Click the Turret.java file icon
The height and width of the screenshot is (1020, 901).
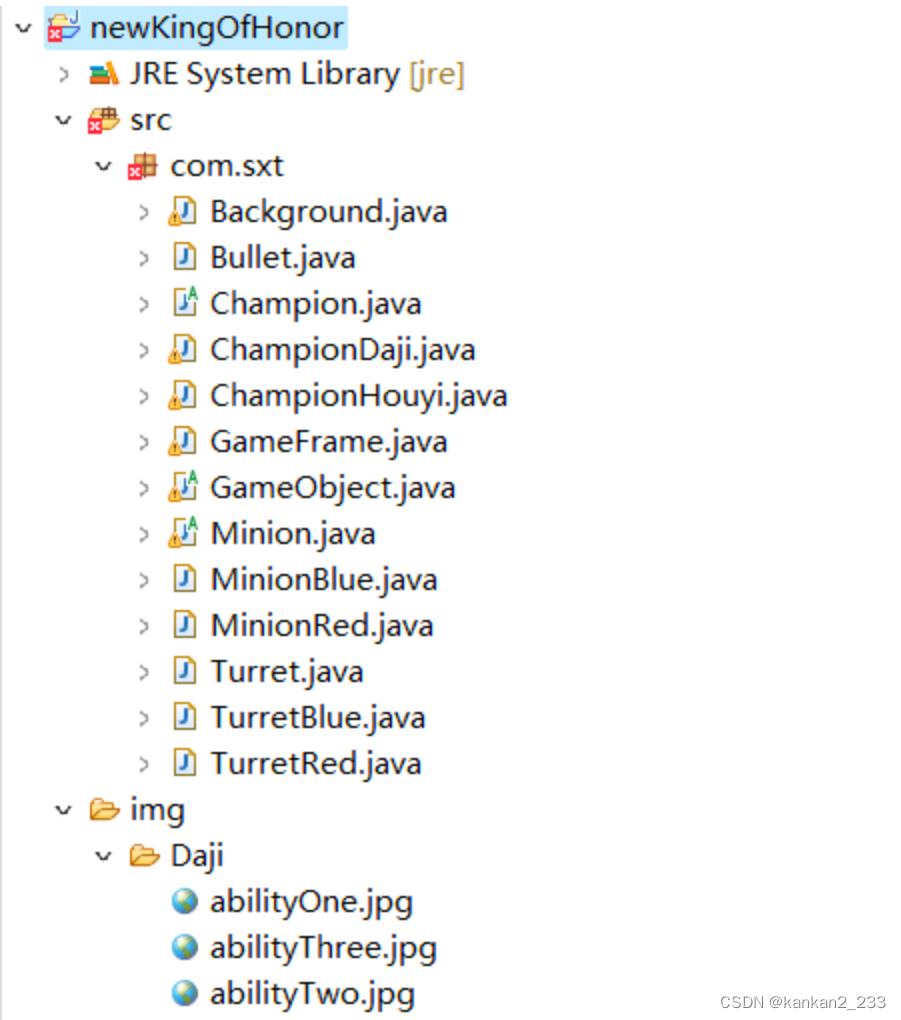(x=185, y=671)
